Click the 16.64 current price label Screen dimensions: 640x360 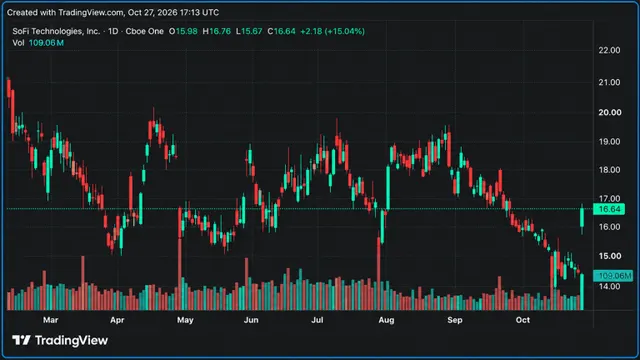point(609,209)
